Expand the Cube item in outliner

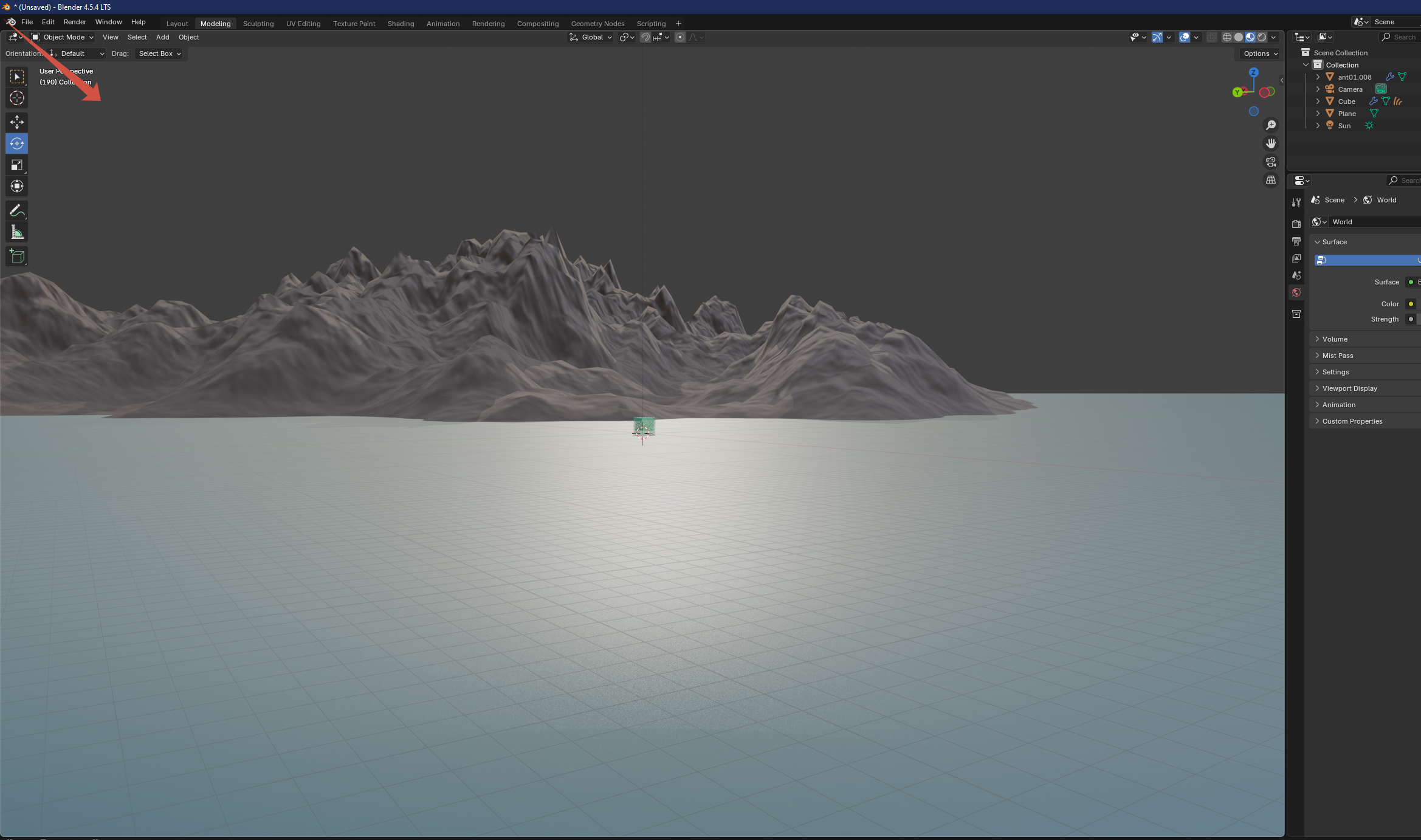(1318, 102)
